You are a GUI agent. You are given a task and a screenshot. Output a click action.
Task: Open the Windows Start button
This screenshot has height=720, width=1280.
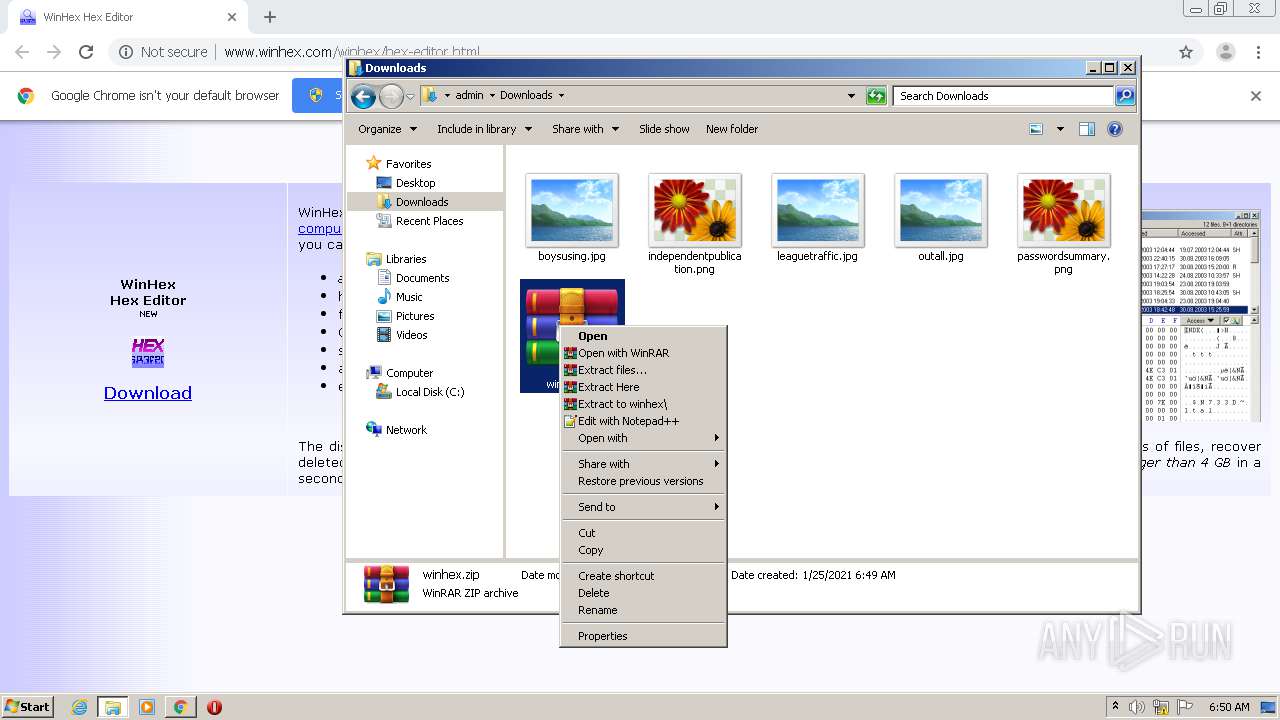[x=27, y=706]
